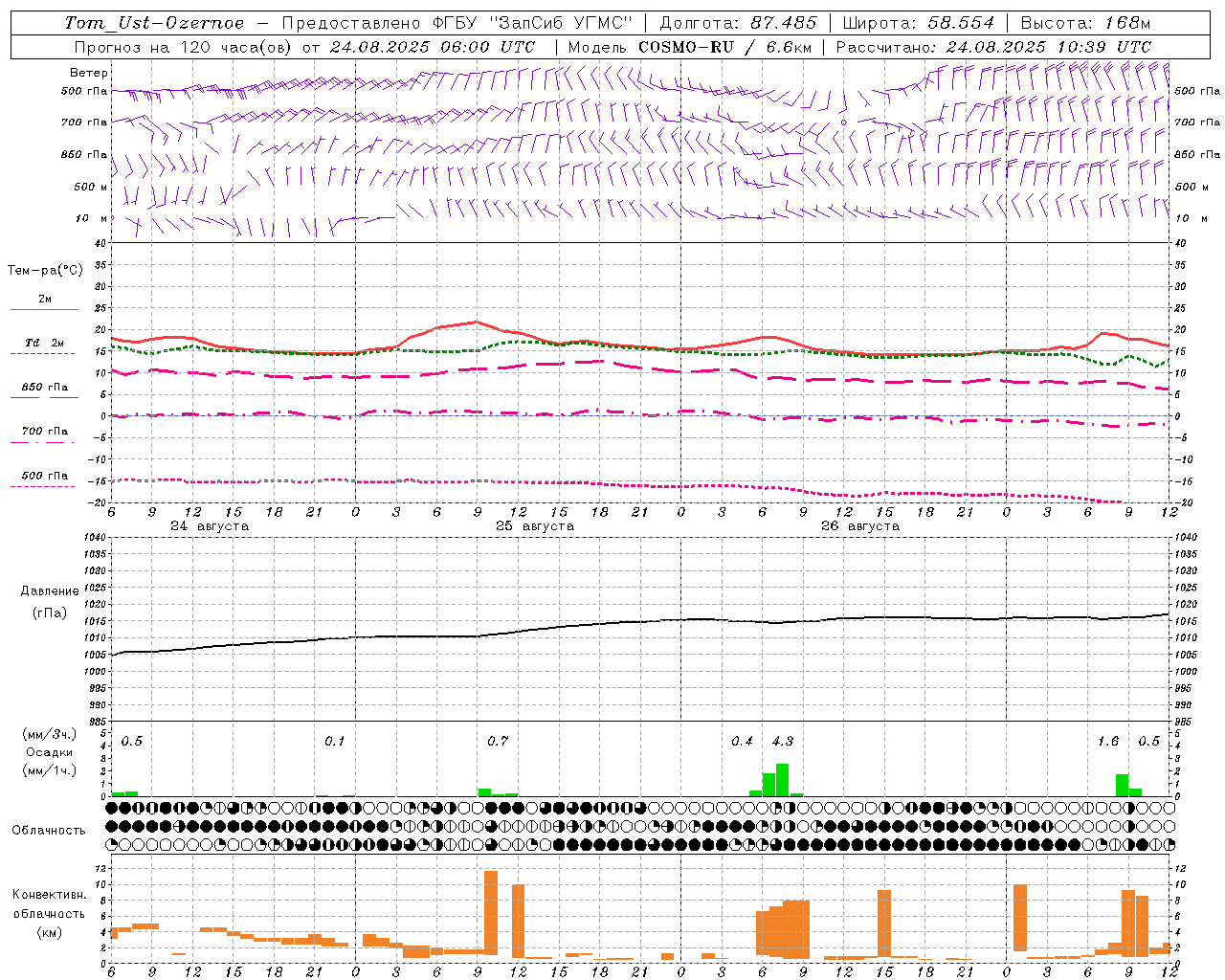Click the '(гПа)' unit under Давление

tap(50, 612)
